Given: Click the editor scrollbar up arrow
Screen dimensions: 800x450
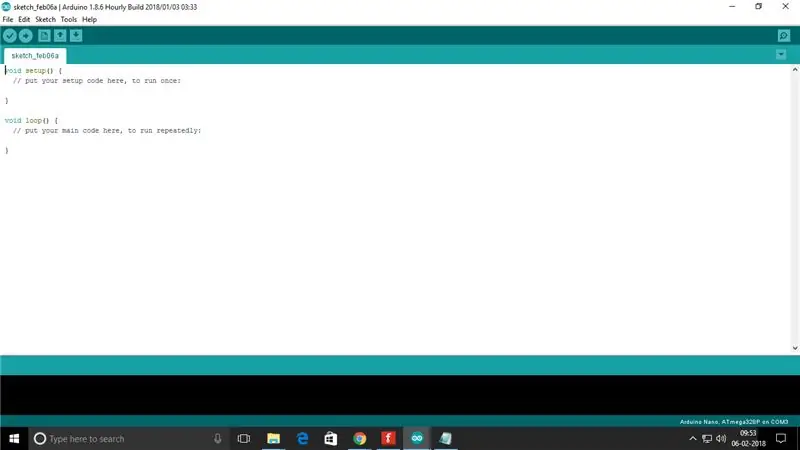Looking at the screenshot, I should click(x=795, y=69).
